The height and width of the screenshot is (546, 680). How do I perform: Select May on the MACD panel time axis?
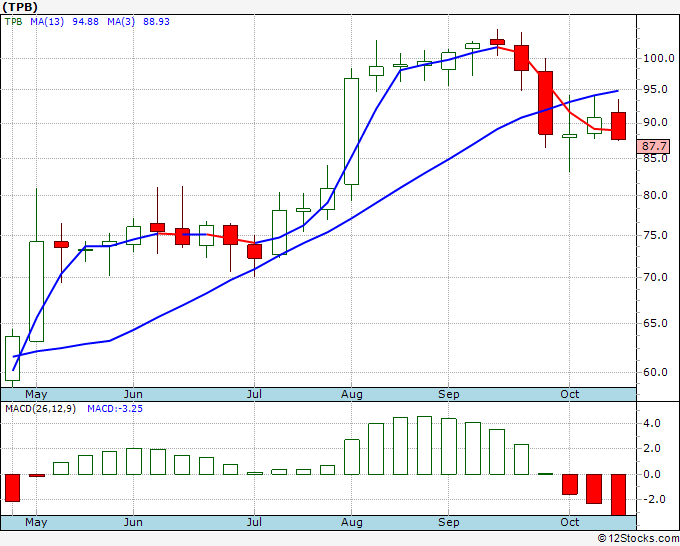click(x=36, y=522)
